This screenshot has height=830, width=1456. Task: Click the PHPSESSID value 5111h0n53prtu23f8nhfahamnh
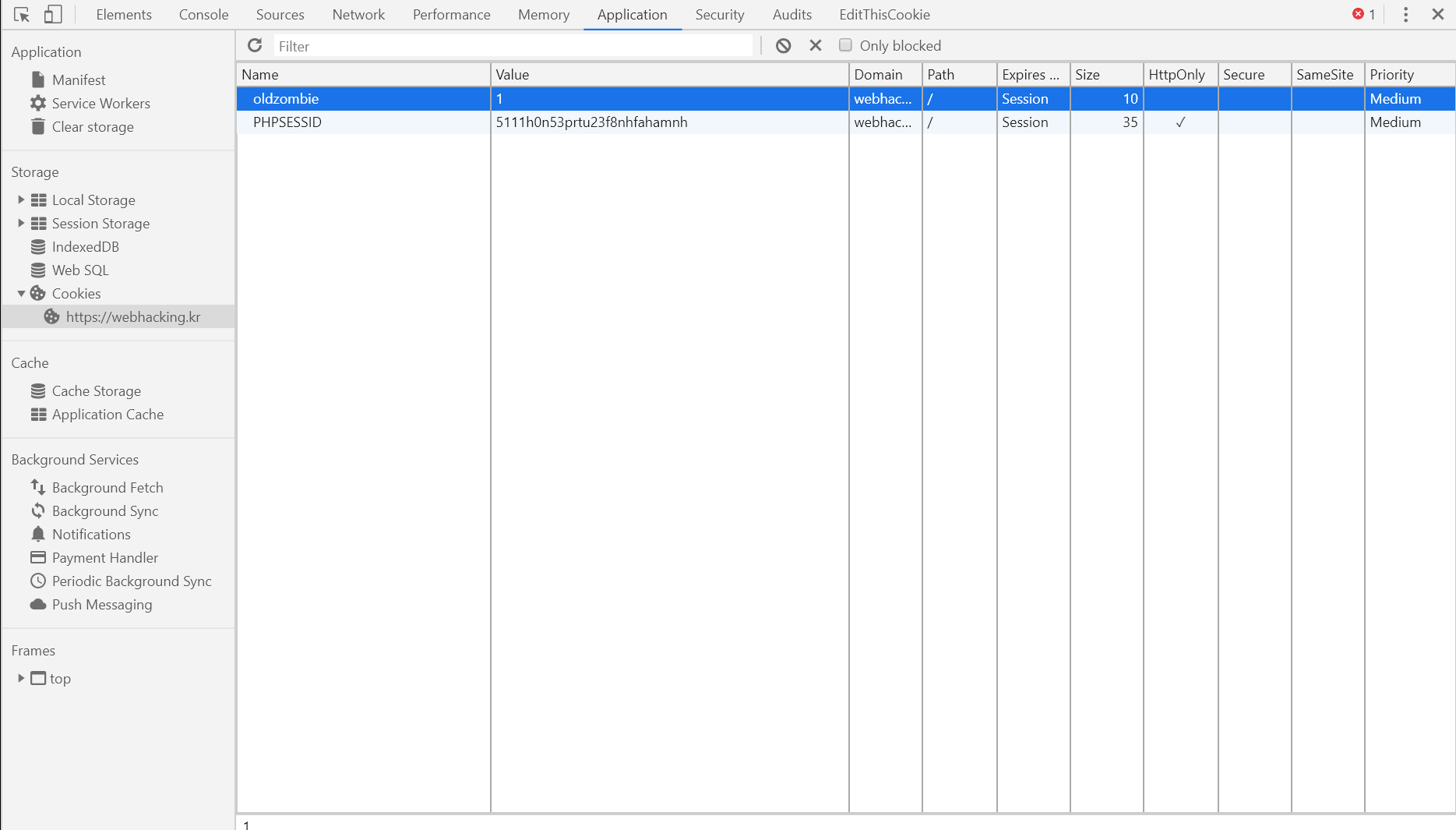click(x=592, y=122)
